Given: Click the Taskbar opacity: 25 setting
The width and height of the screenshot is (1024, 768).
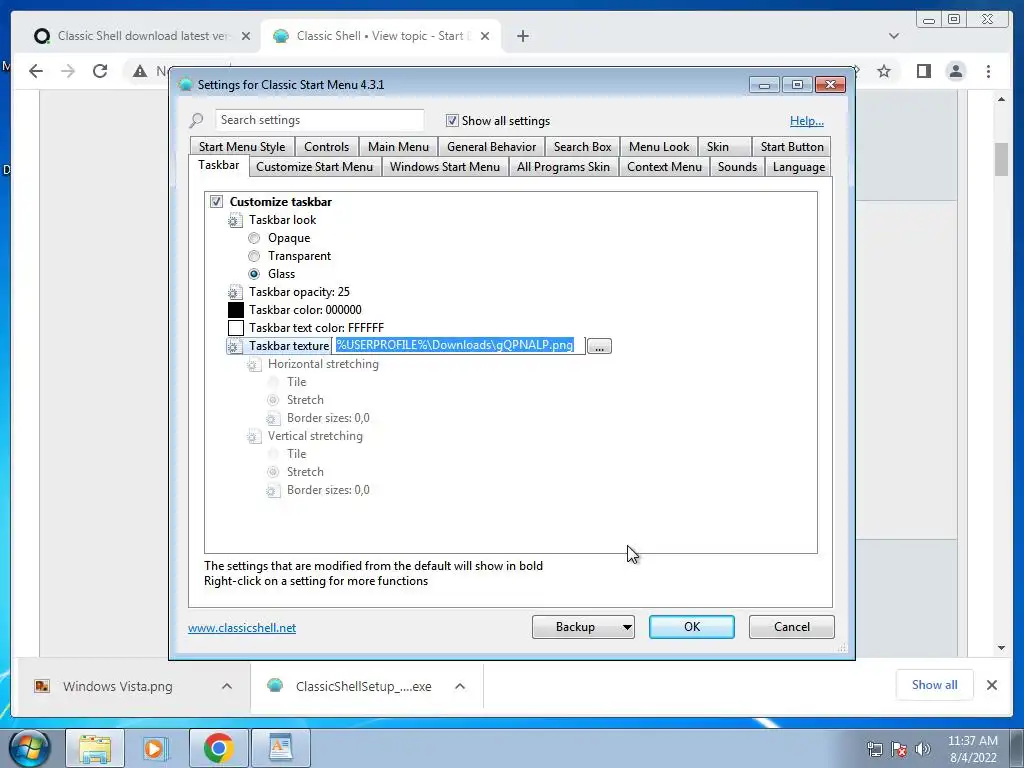Looking at the screenshot, I should (x=299, y=292).
